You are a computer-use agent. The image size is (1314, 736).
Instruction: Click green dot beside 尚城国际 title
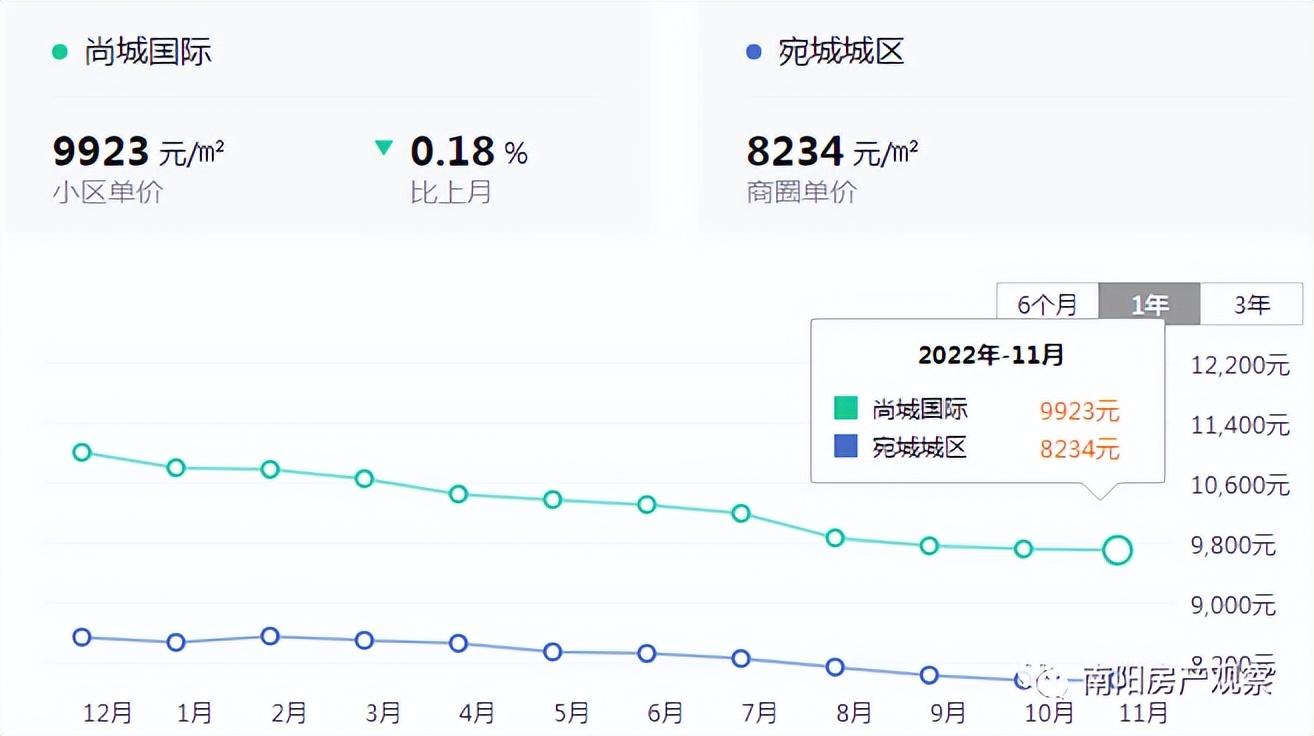point(60,52)
